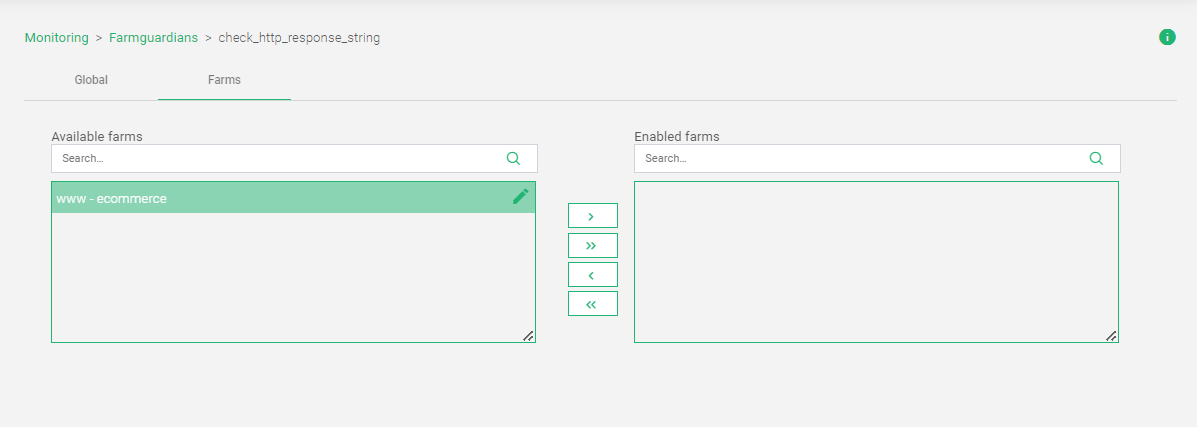Click empty area of Available farms list
Viewport: 1197px width, 427px height.
pyautogui.click(x=293, y=277)
